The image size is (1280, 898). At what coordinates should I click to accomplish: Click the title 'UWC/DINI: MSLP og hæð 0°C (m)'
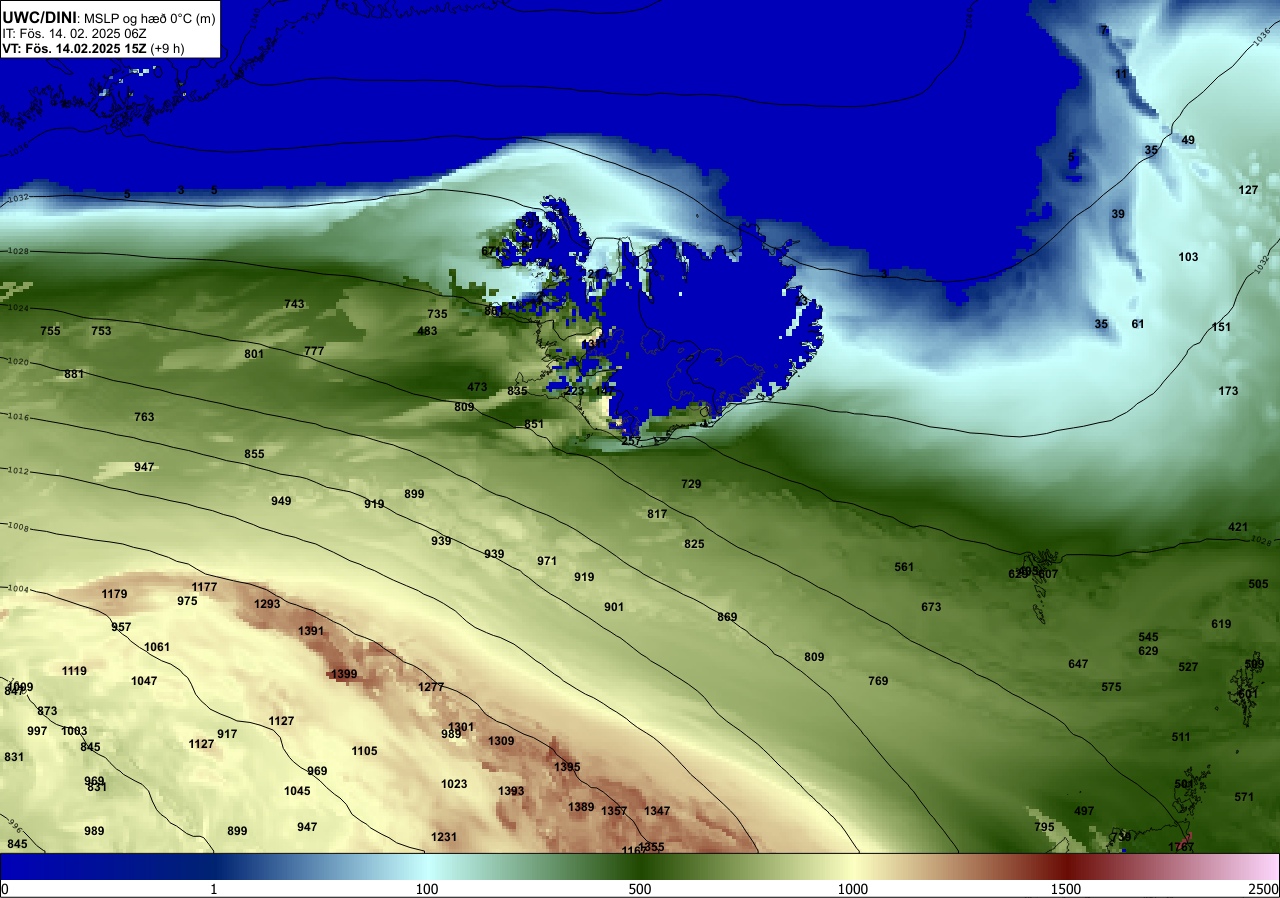[x=108, y=17]
